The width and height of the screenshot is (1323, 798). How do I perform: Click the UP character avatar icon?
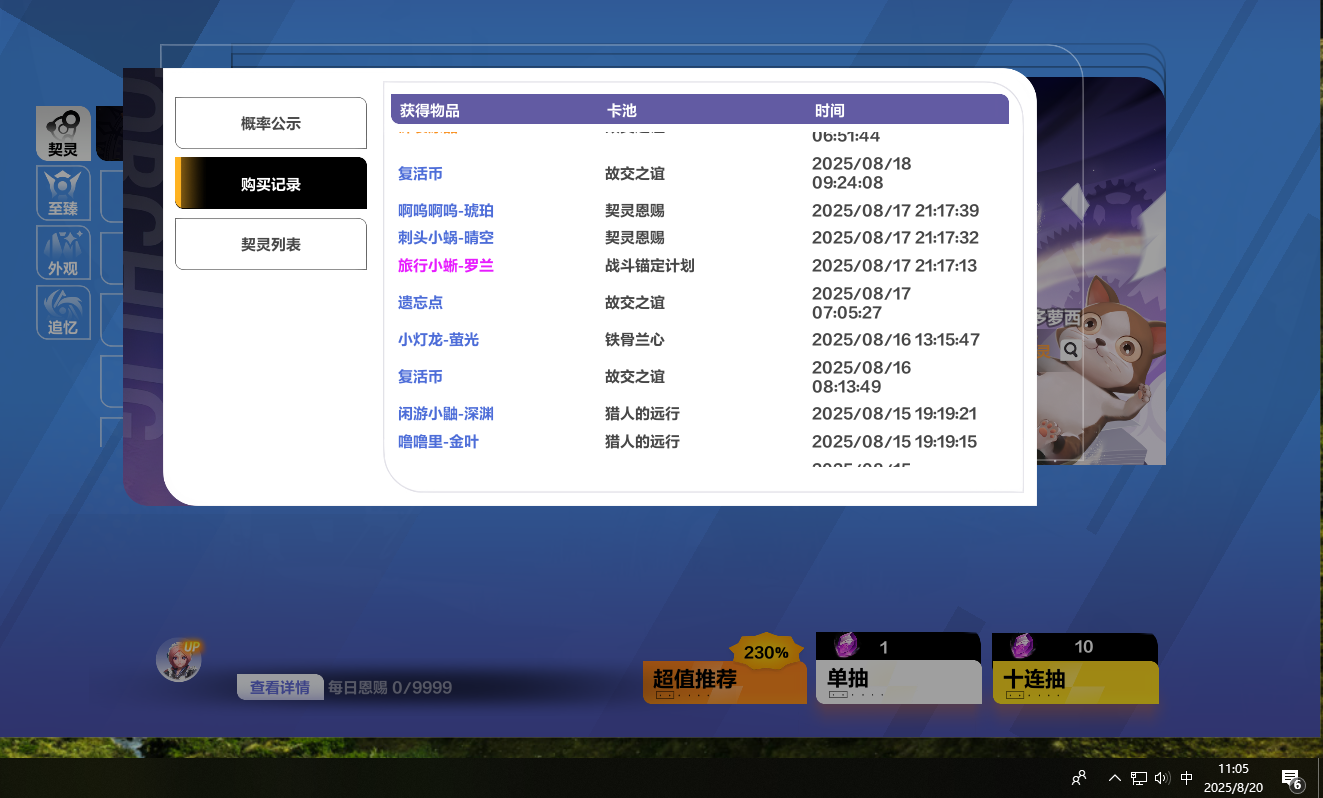pyautogui.click(x=179, y=660)
